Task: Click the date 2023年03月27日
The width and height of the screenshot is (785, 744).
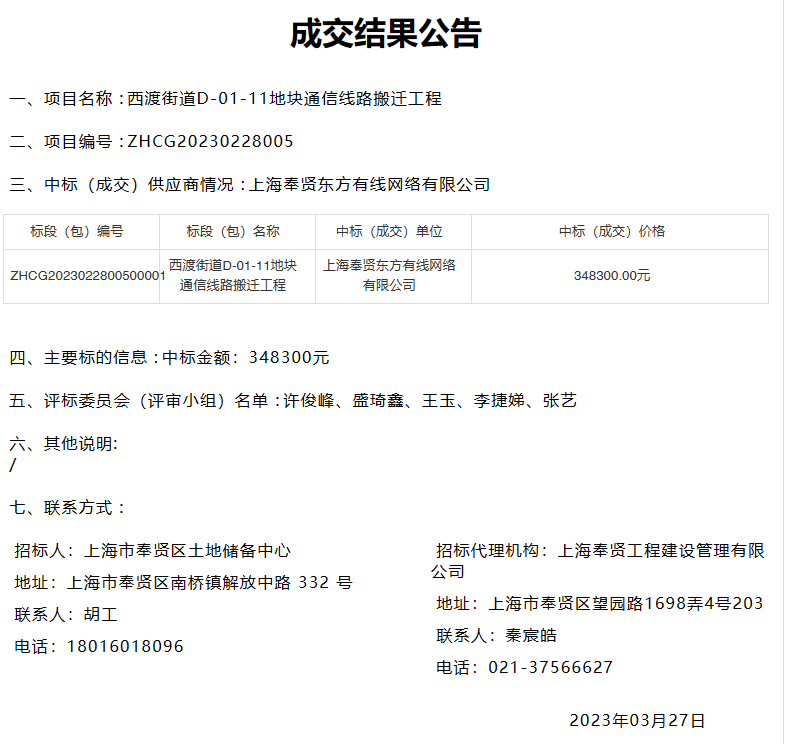Action: [x=637, y=720]
